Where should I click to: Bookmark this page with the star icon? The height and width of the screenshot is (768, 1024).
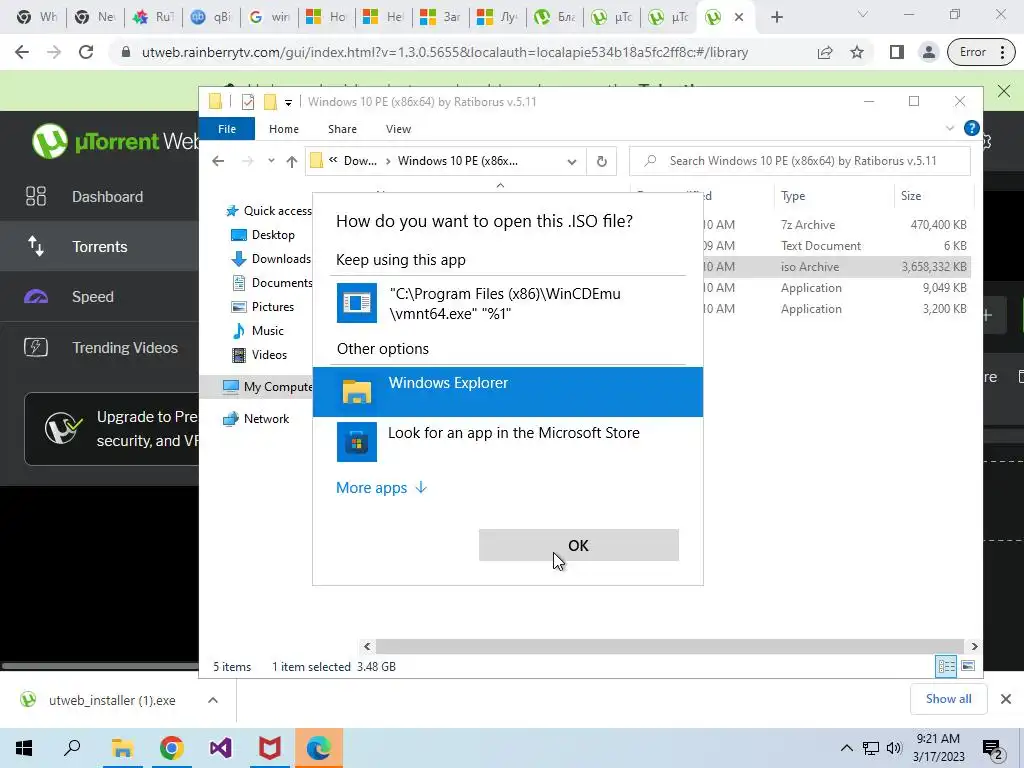click(857, 52)
